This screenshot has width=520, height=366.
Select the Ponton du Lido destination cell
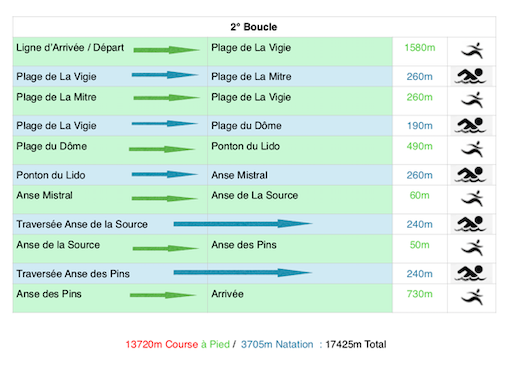coord(300,150)
